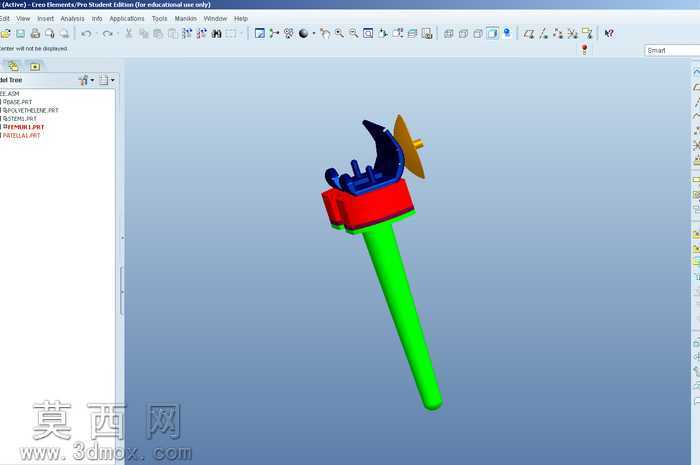Click the Layers icon
Image resolution: width=700 pixels, height=465 pixels.
(412, 33)
